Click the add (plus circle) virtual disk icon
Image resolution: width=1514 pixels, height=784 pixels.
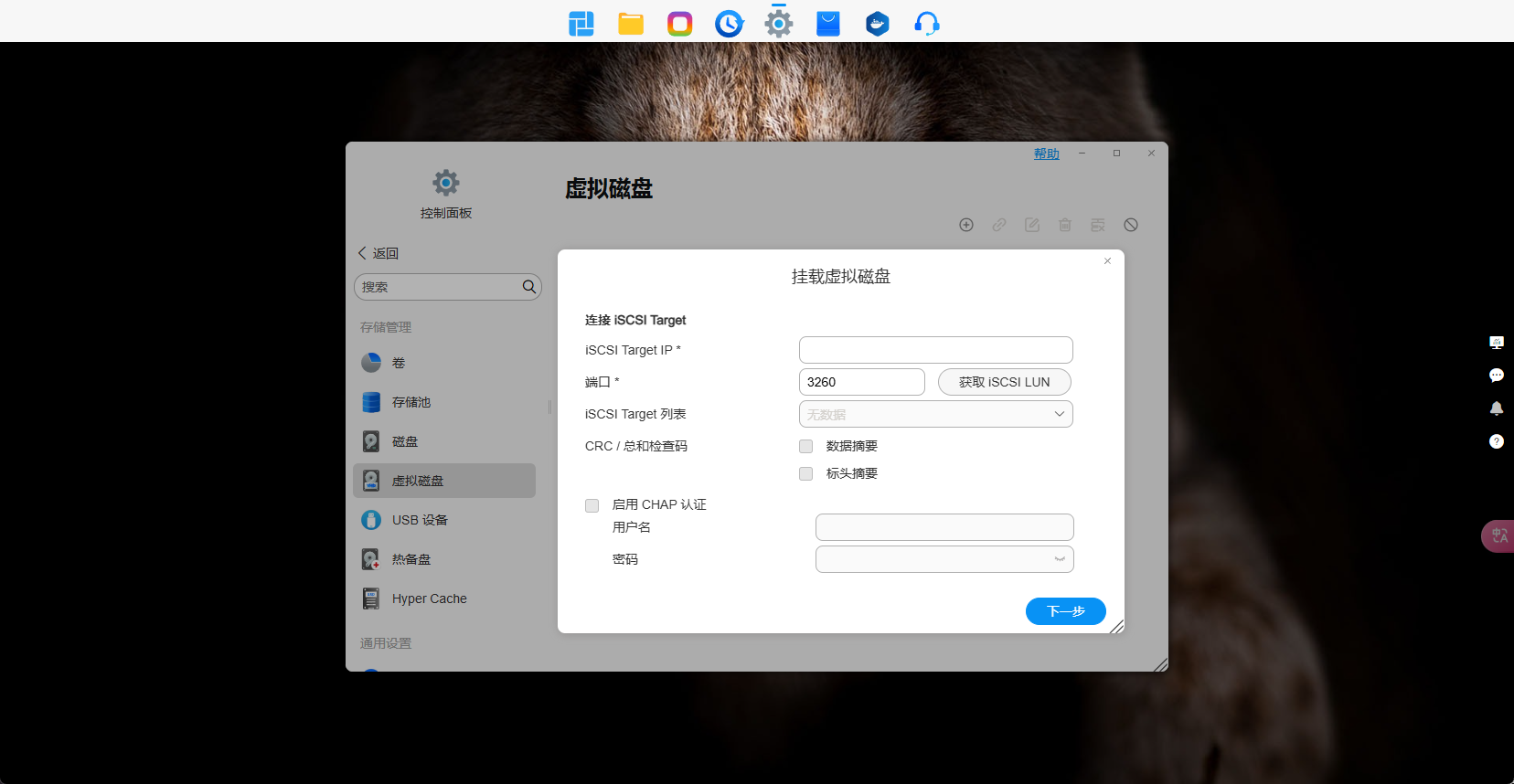tap(966, 225)
